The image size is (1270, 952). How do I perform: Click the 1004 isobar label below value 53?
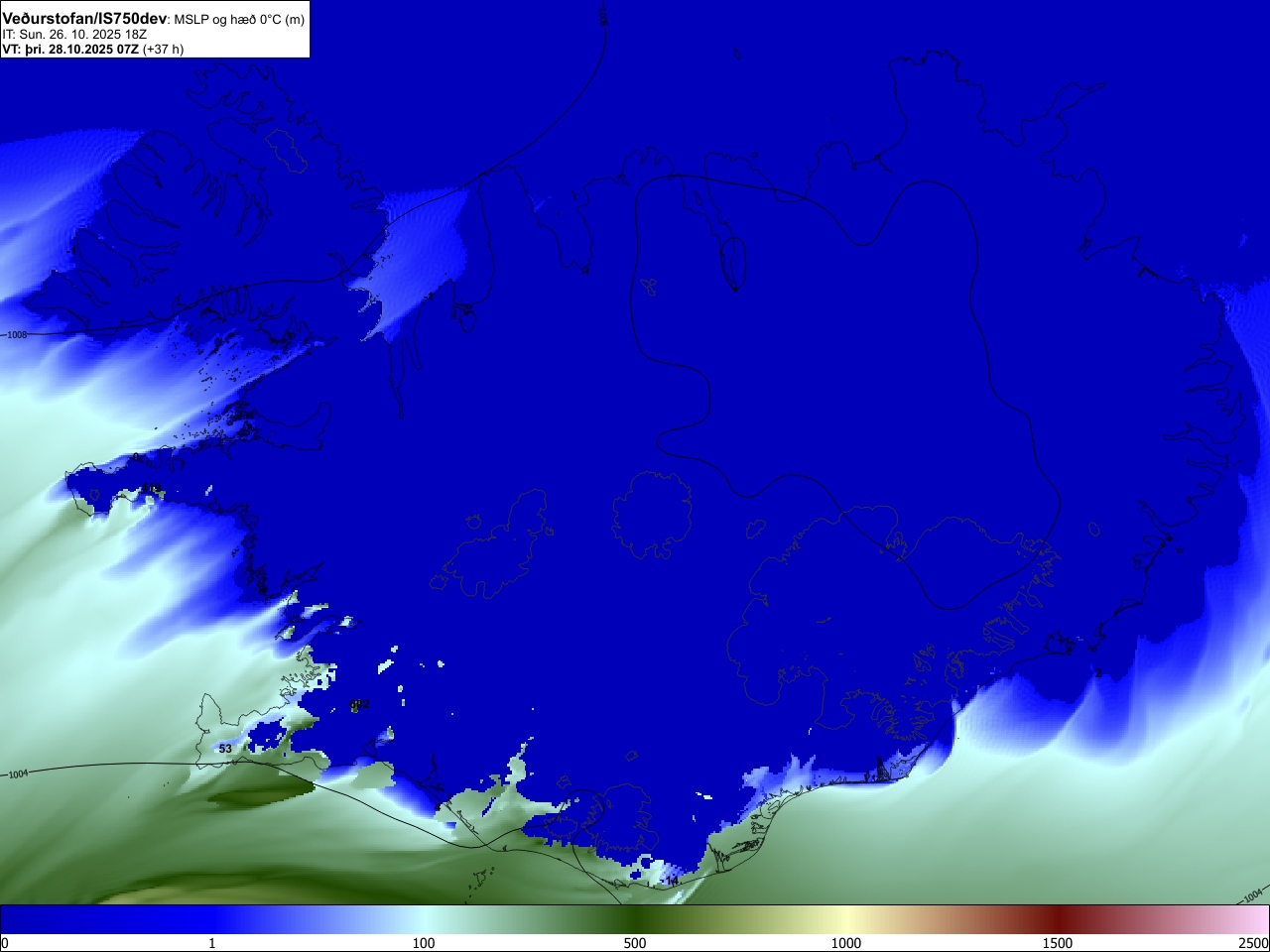[x=18, y=774]
